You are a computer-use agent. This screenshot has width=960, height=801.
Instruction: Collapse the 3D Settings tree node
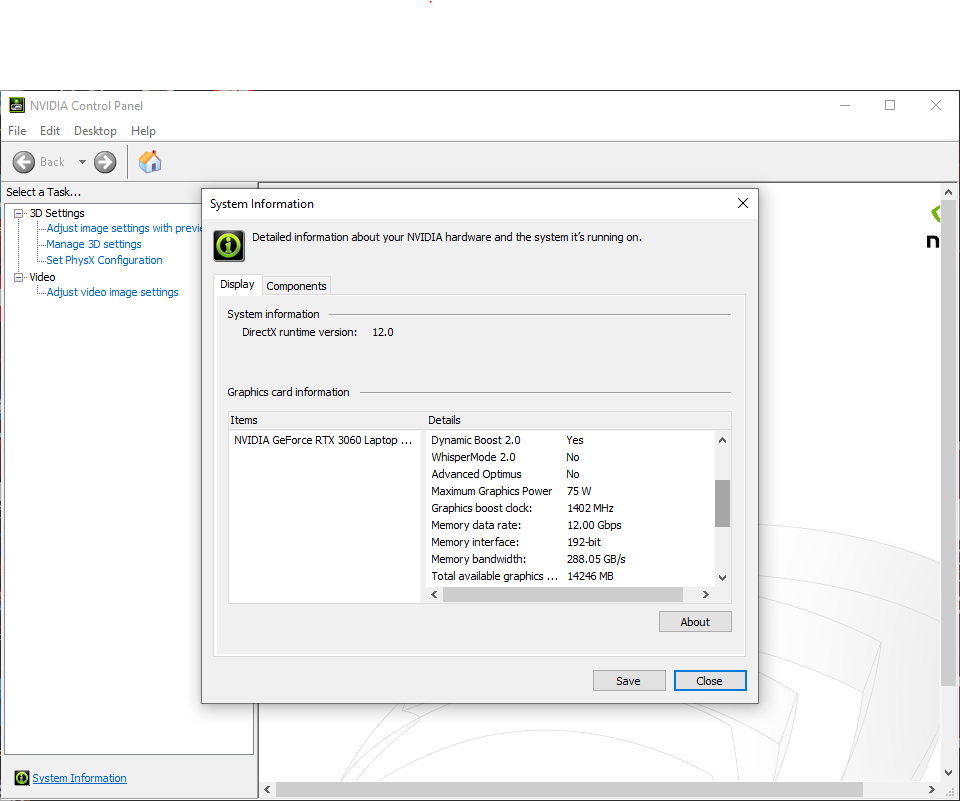19,213
